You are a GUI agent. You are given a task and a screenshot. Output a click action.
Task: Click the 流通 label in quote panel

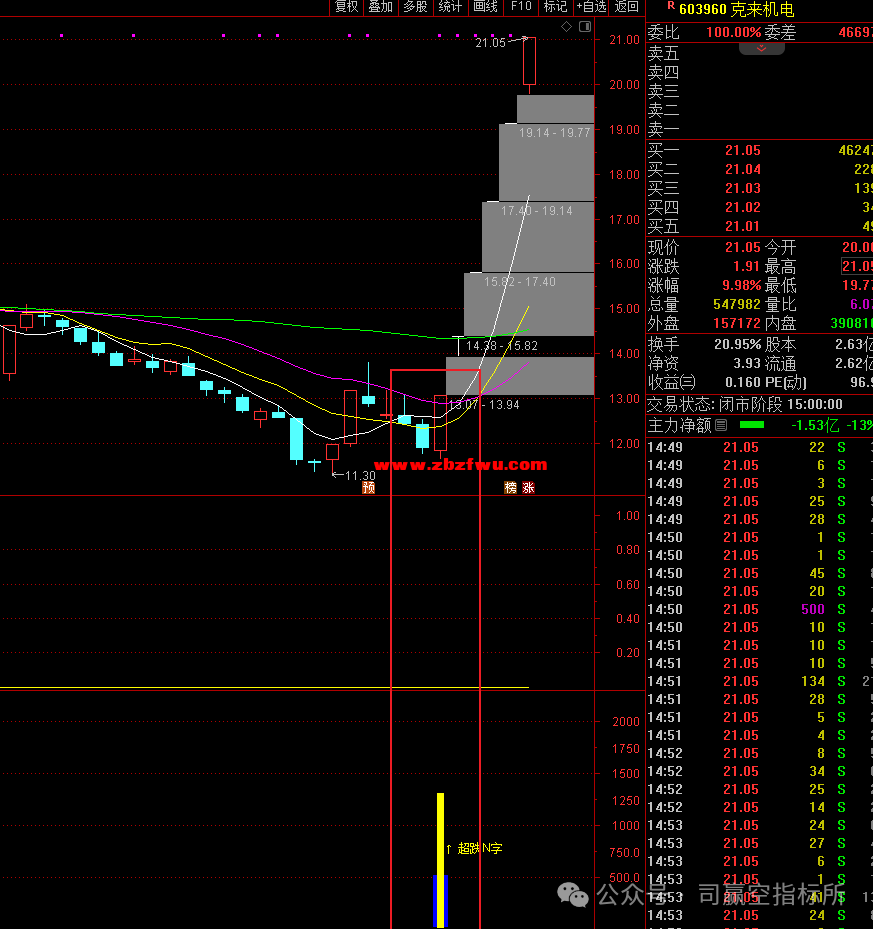pos(780,363)
